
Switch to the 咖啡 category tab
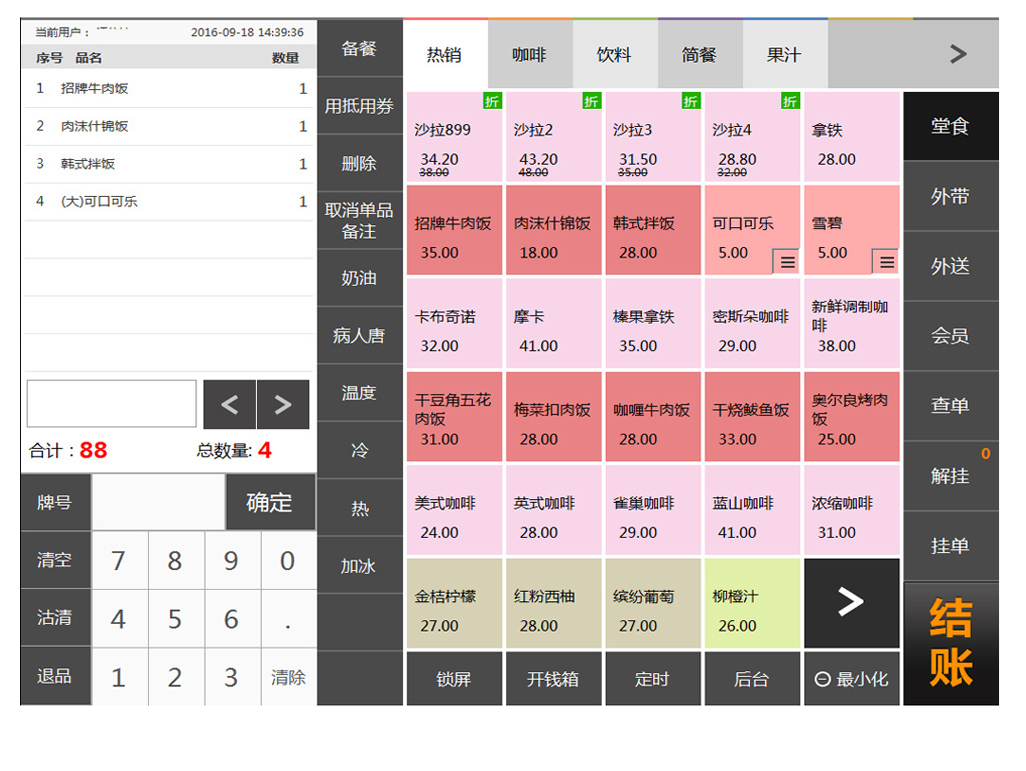[x=529, y=55]
